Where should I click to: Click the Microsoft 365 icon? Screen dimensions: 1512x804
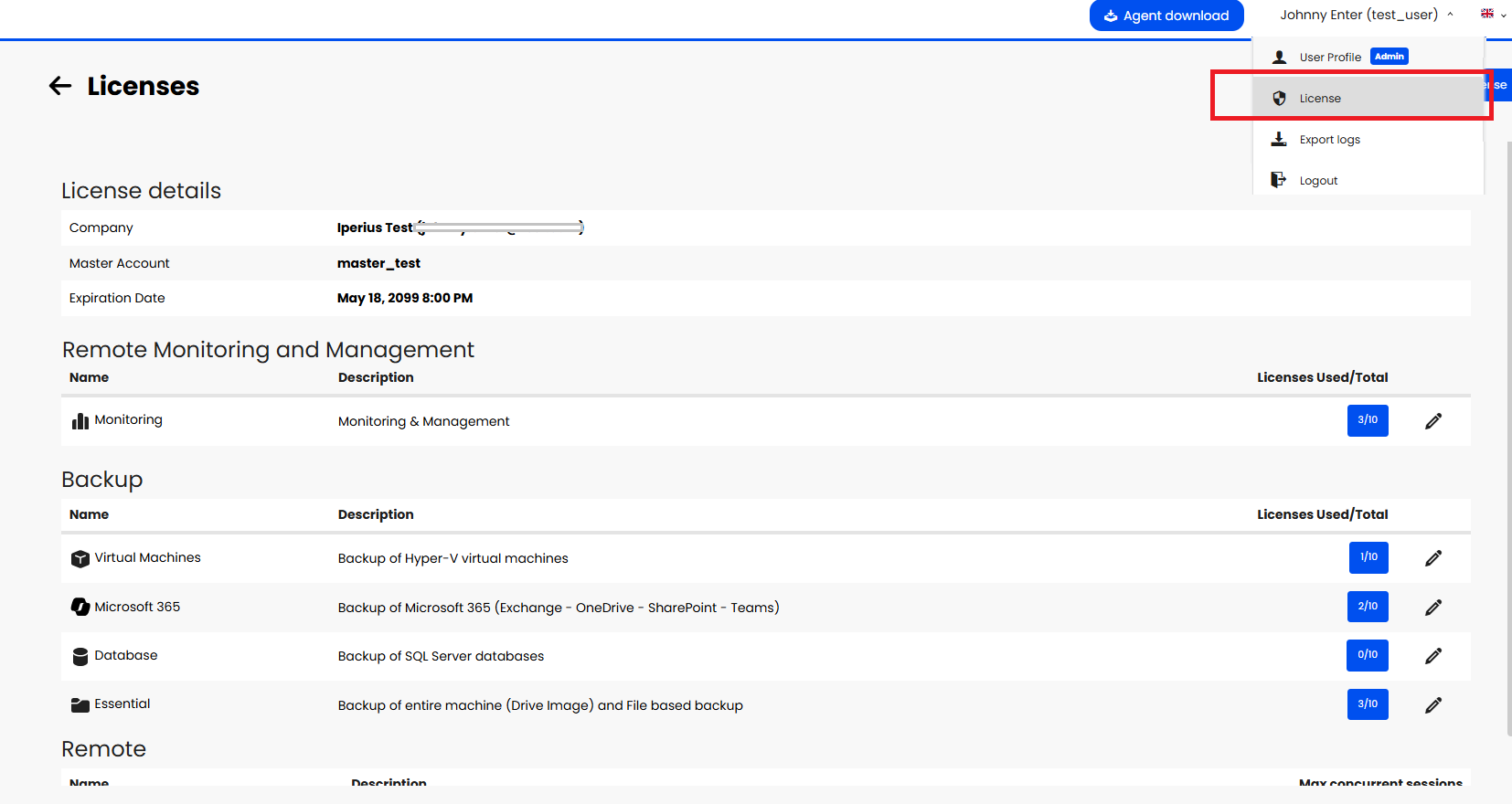point(80,607)
